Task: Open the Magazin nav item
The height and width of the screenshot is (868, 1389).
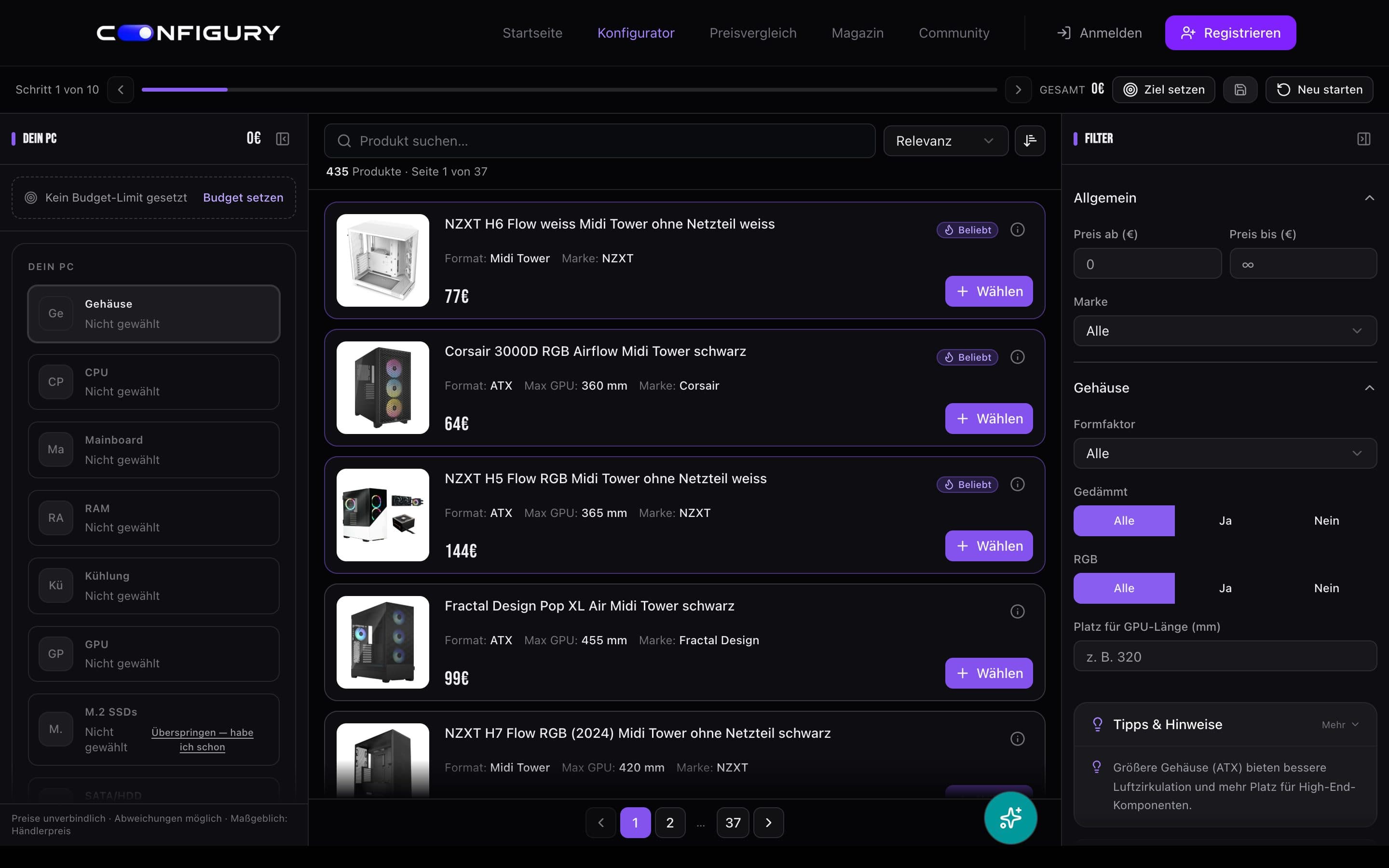Action: [858, 33]
